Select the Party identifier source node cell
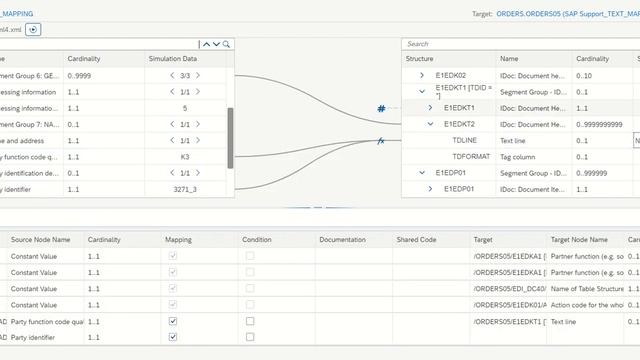Viewport: 640px width, 360px height. [x=45, y=338]
